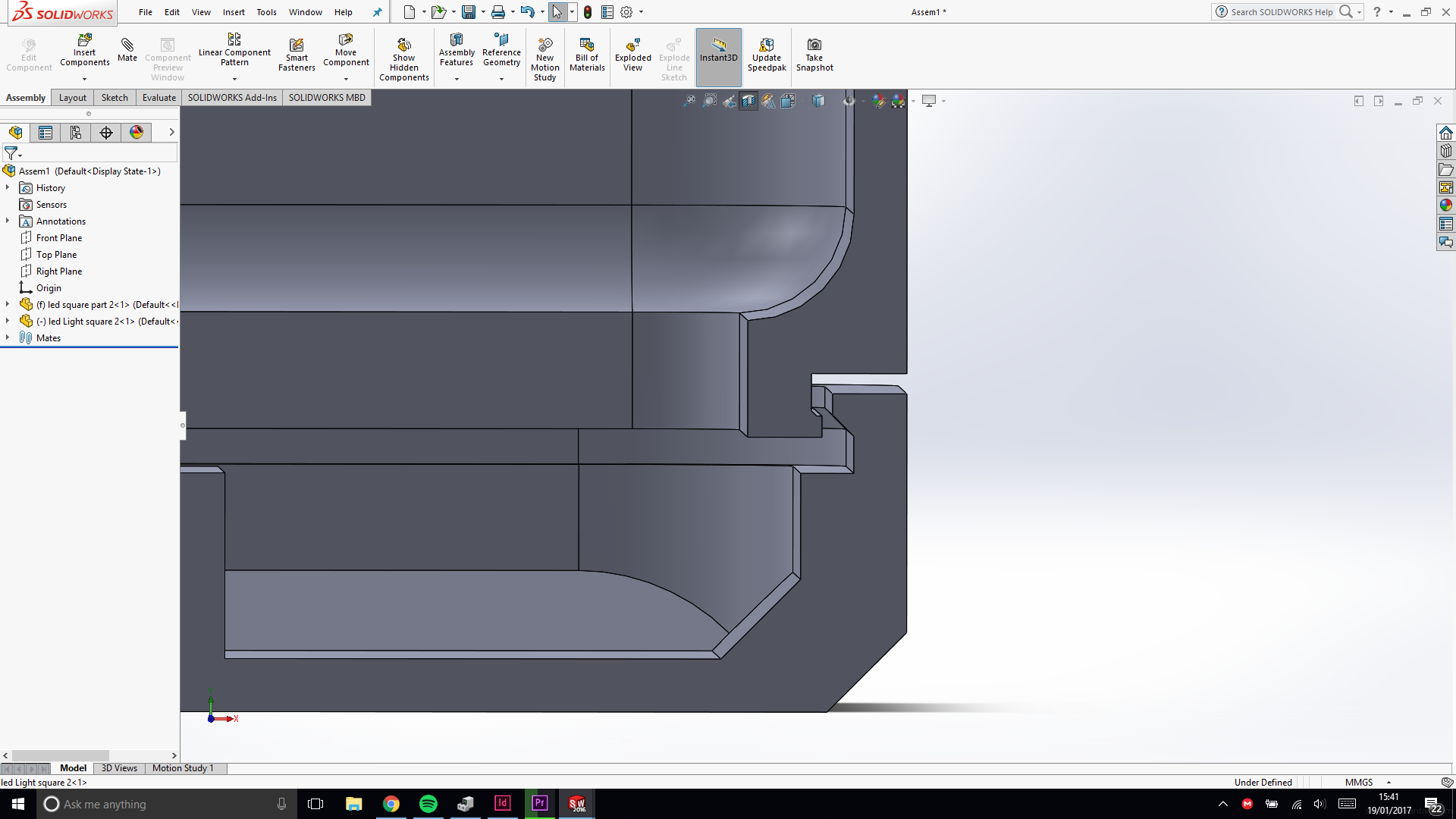
Task: Open Assembly Features tool
Action: (457, 50)
